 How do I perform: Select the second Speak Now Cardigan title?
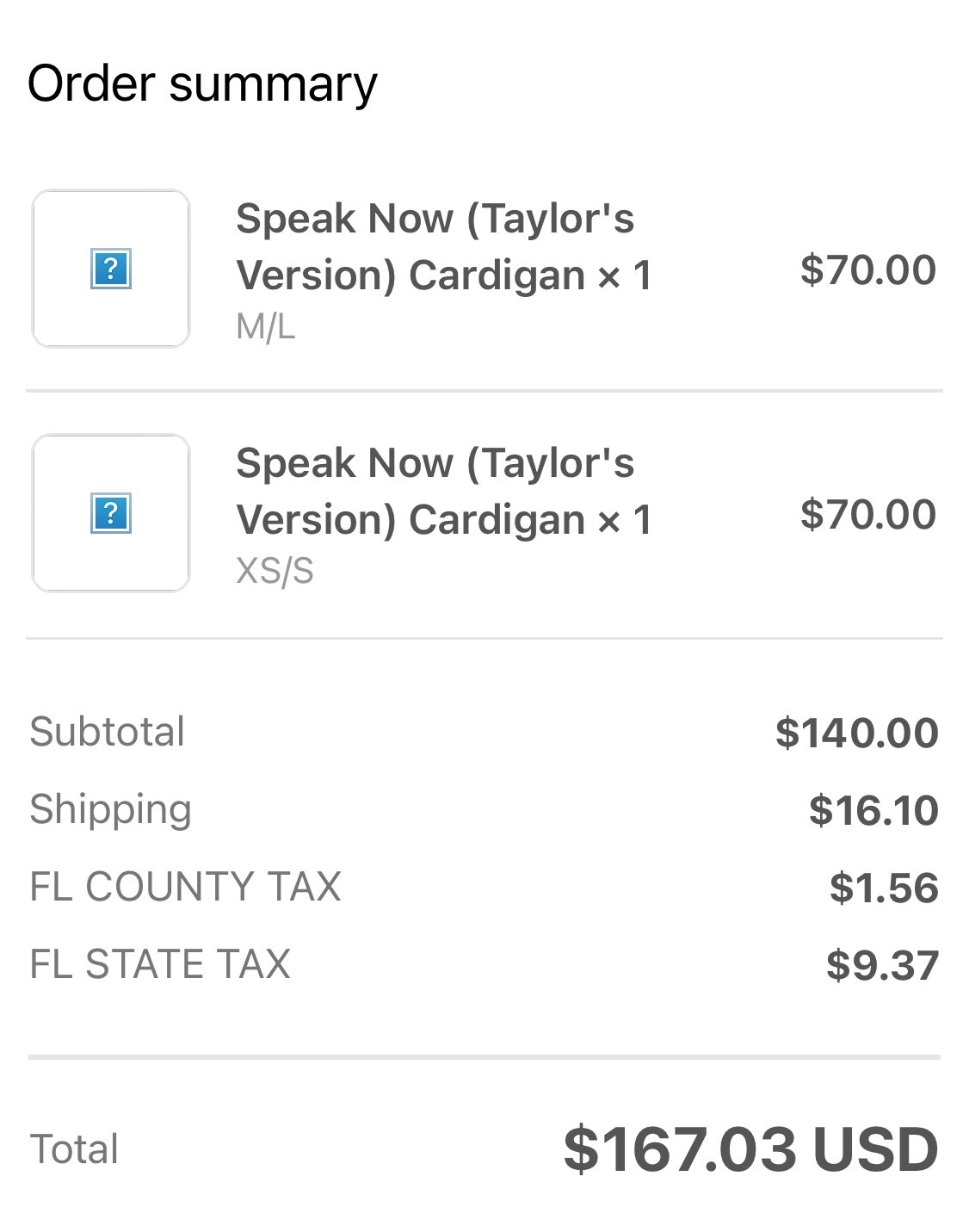coord(444,492)
